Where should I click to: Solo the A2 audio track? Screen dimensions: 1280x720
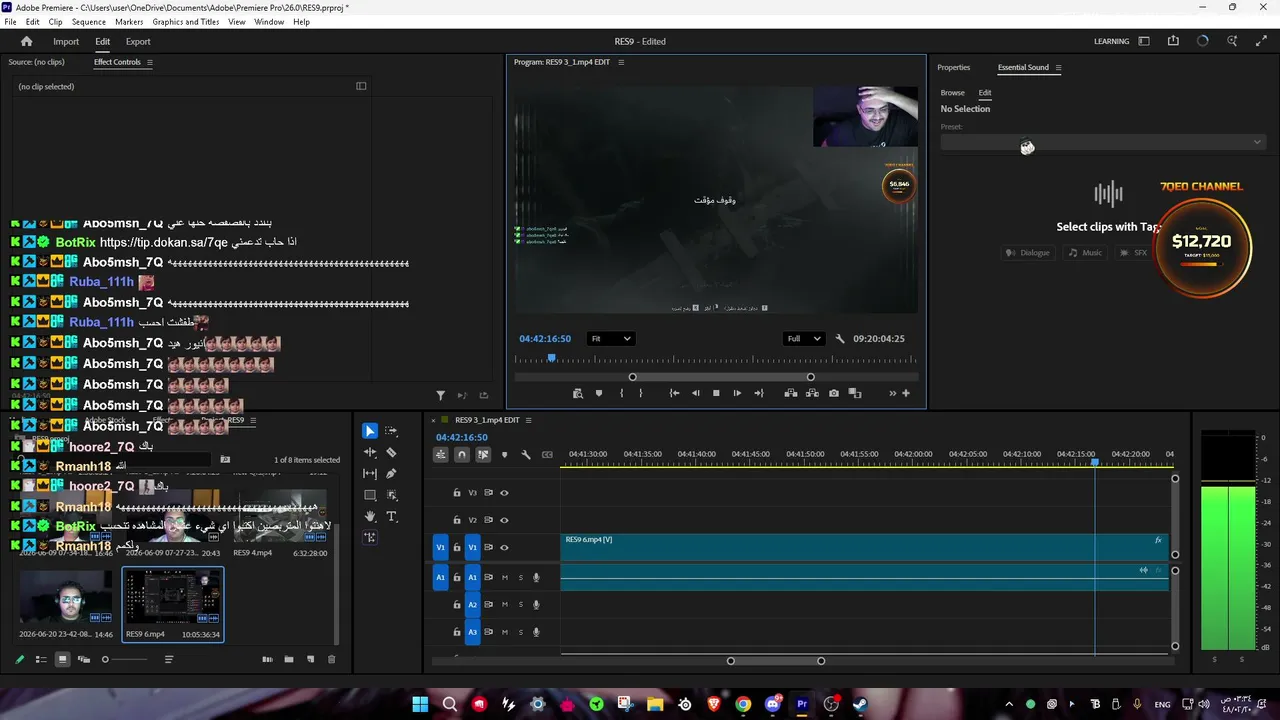[520, 605]
